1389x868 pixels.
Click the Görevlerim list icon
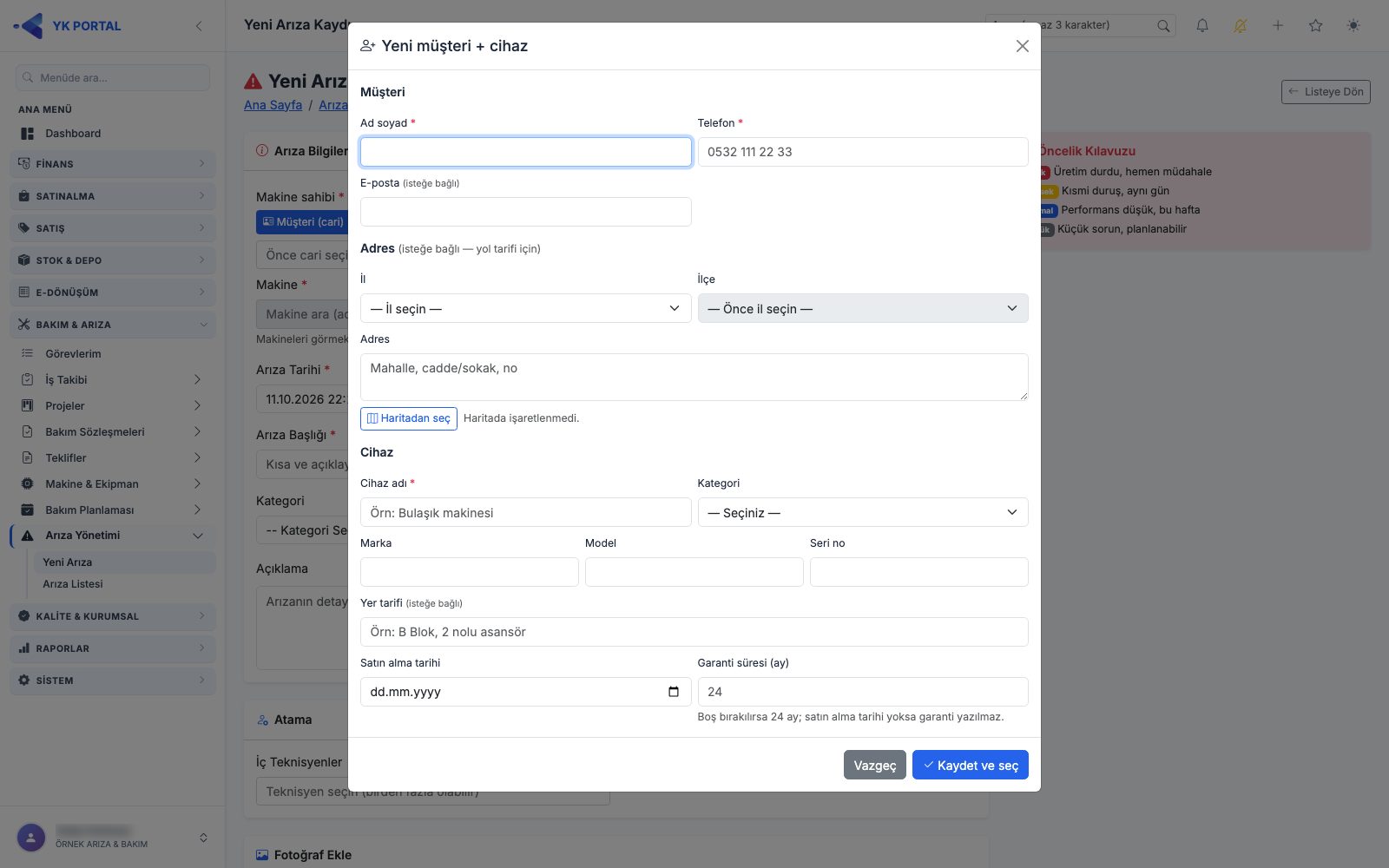pos(27,354)
